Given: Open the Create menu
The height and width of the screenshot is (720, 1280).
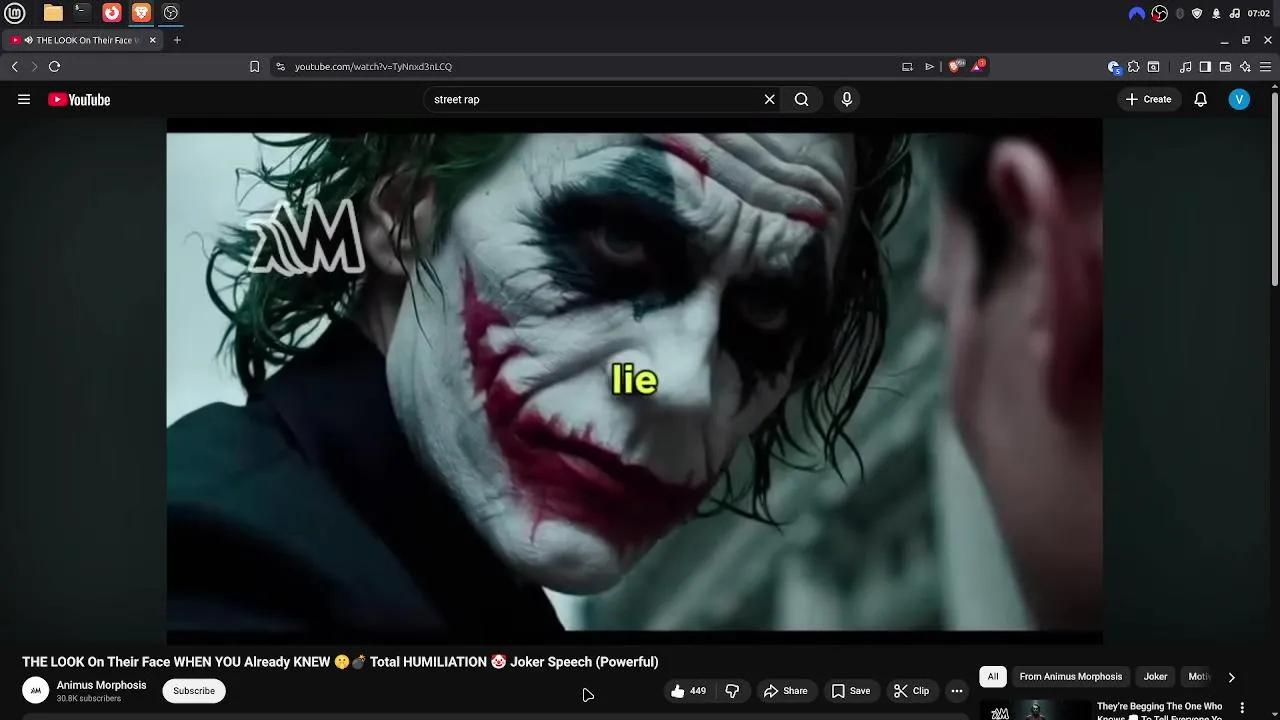Looking at the screenshot, I should tap(1148, 99).
